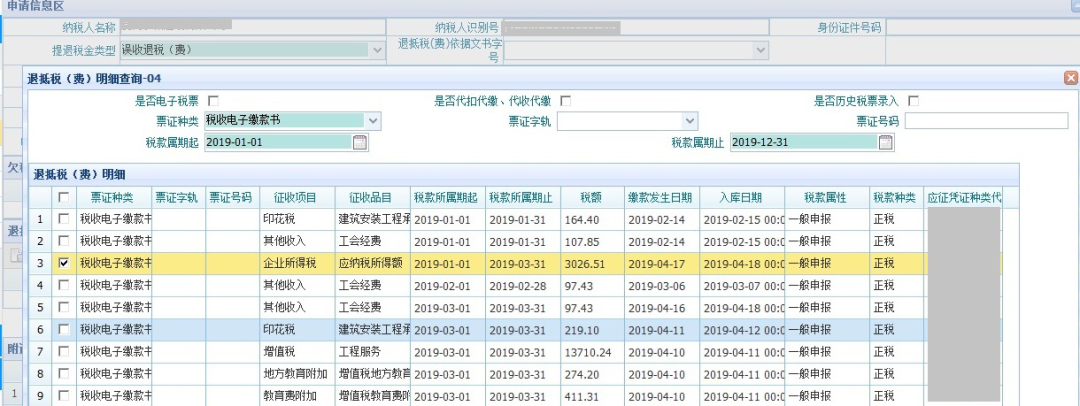Select the 增值税 cell in row 7

pyautogui.click(x=297, y=352)
